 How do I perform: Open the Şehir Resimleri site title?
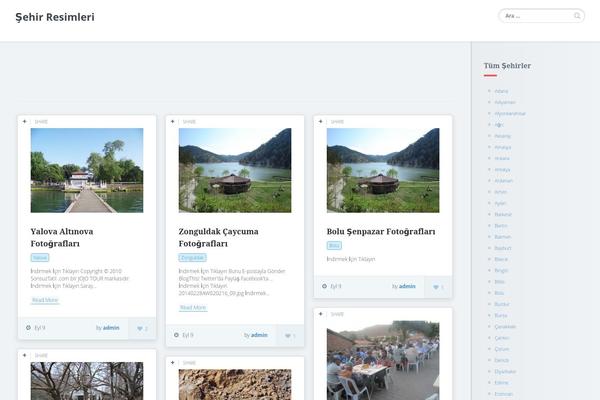tap(55, 17)
